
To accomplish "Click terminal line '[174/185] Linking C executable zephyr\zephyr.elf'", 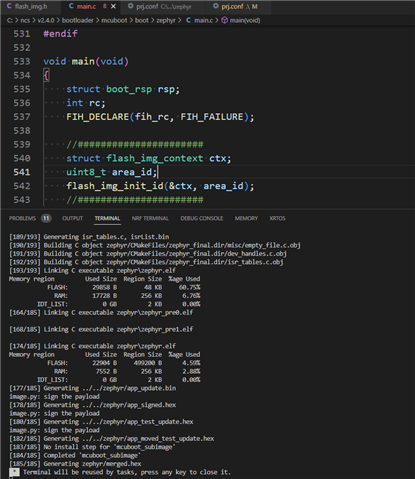I will coord(92,346).
